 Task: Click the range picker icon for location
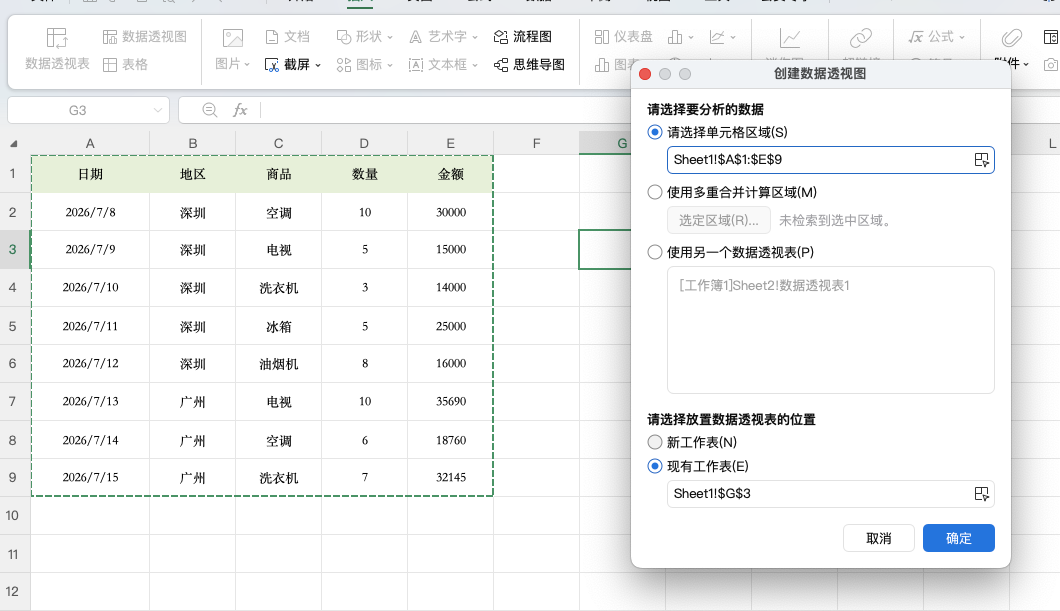click(x=982, y=494)
